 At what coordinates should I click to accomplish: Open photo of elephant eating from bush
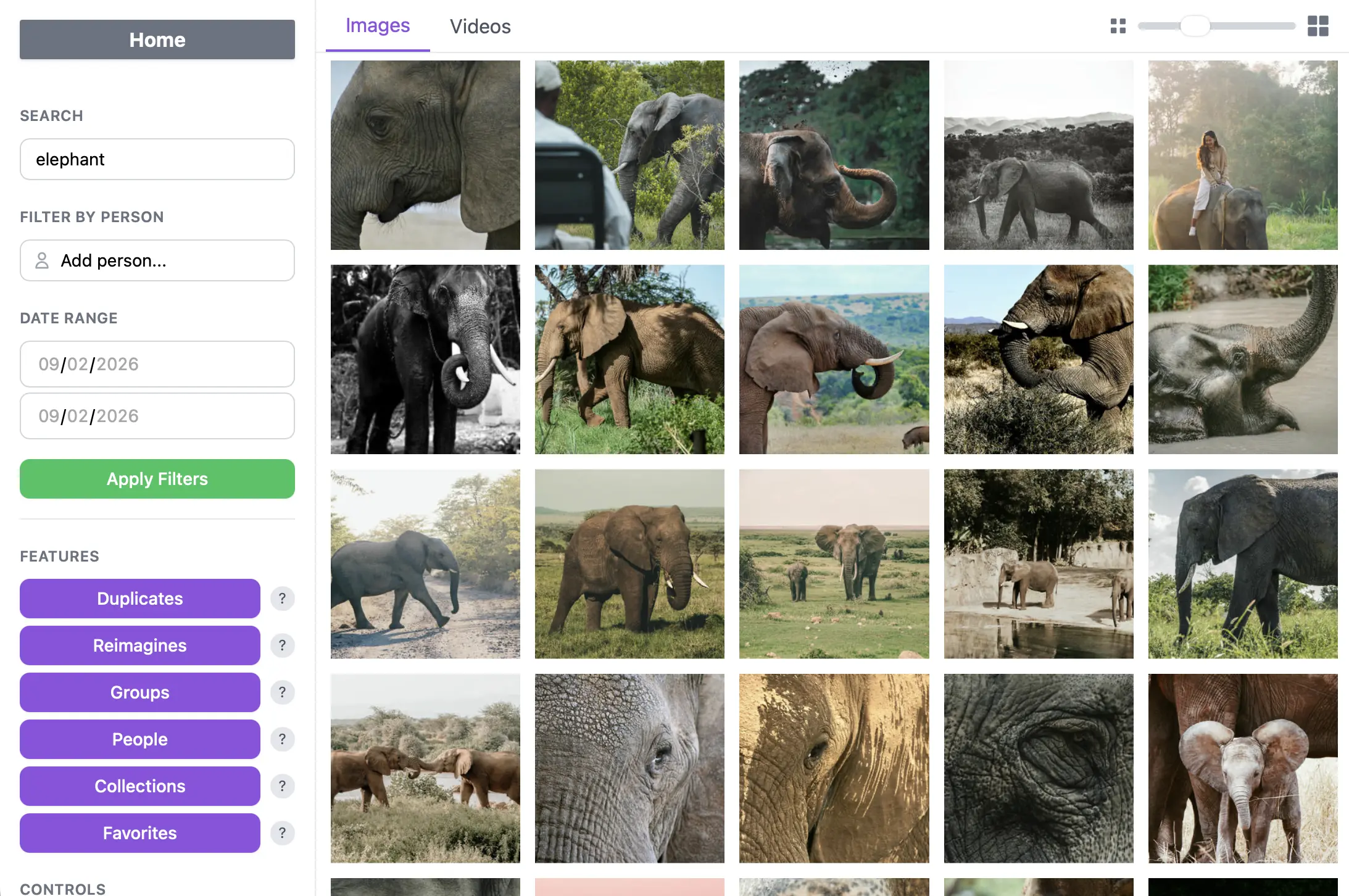click(x=1039, y=360)
